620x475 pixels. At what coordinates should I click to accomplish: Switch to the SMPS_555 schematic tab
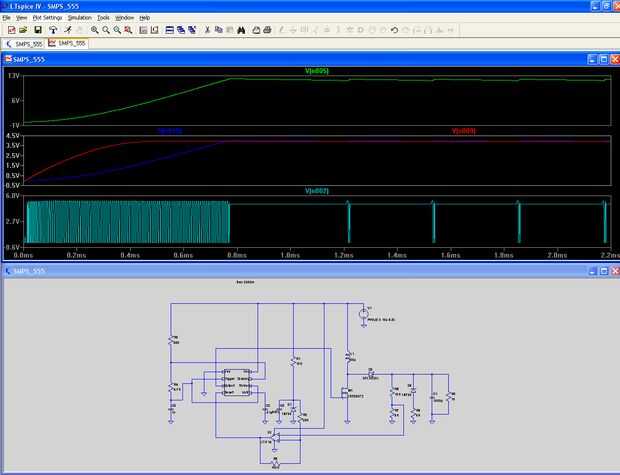(x=26, y=44)
